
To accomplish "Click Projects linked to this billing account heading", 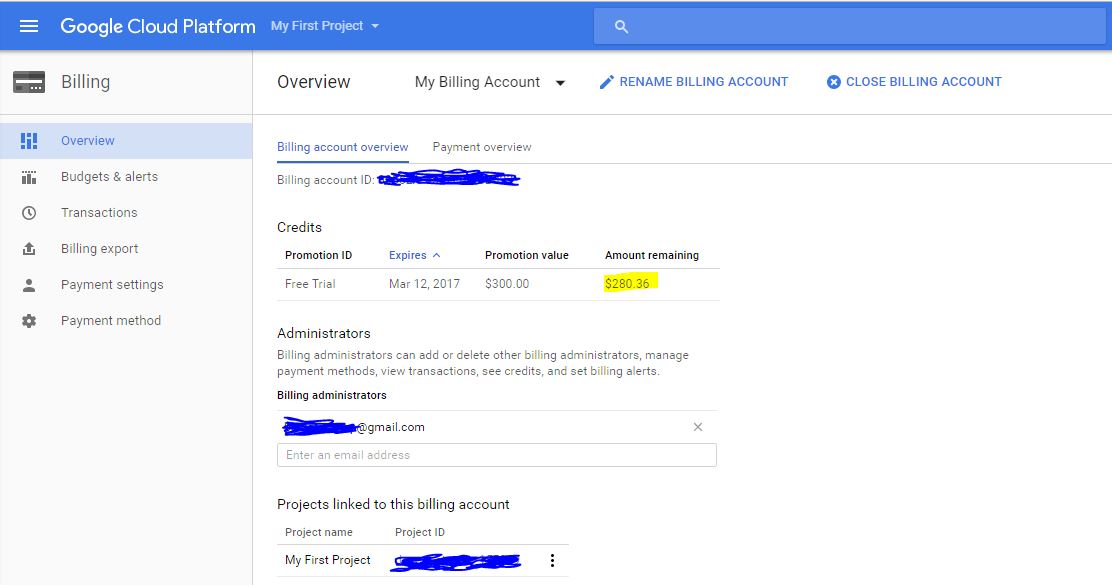I will coord(393,505).
